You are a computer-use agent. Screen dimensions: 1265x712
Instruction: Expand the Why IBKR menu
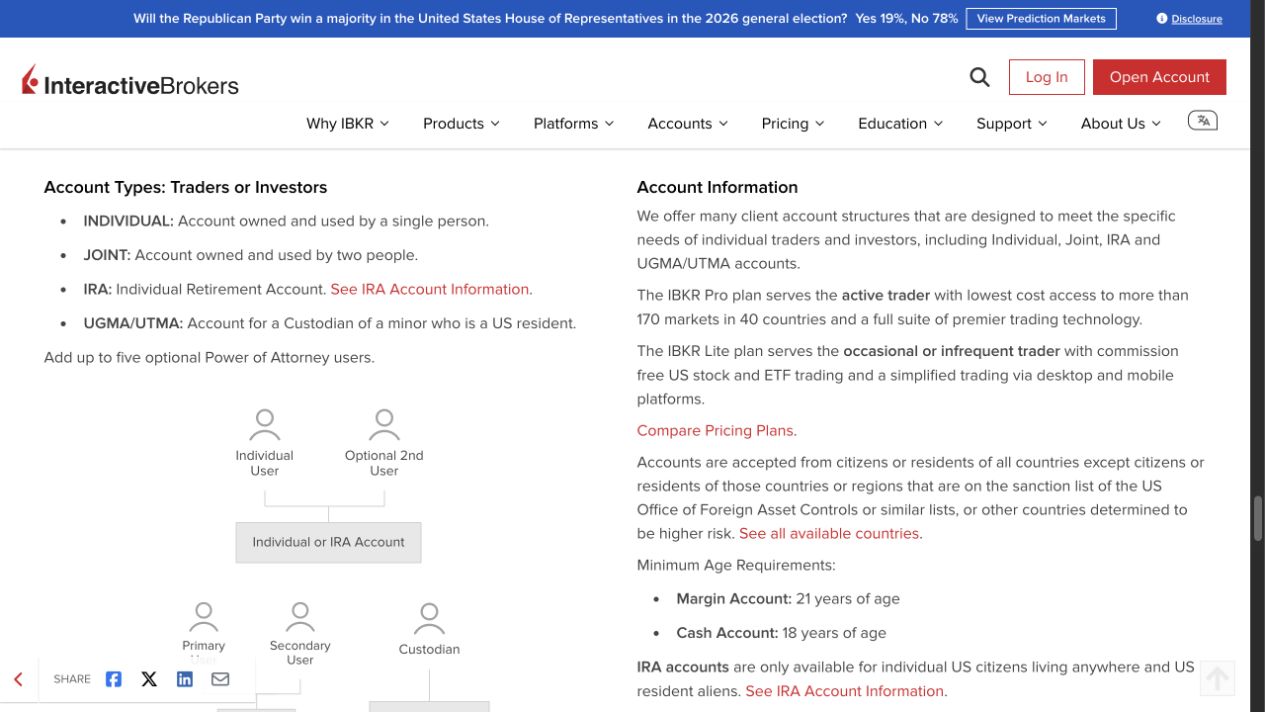pyautogui.click(x=347, y=123)
